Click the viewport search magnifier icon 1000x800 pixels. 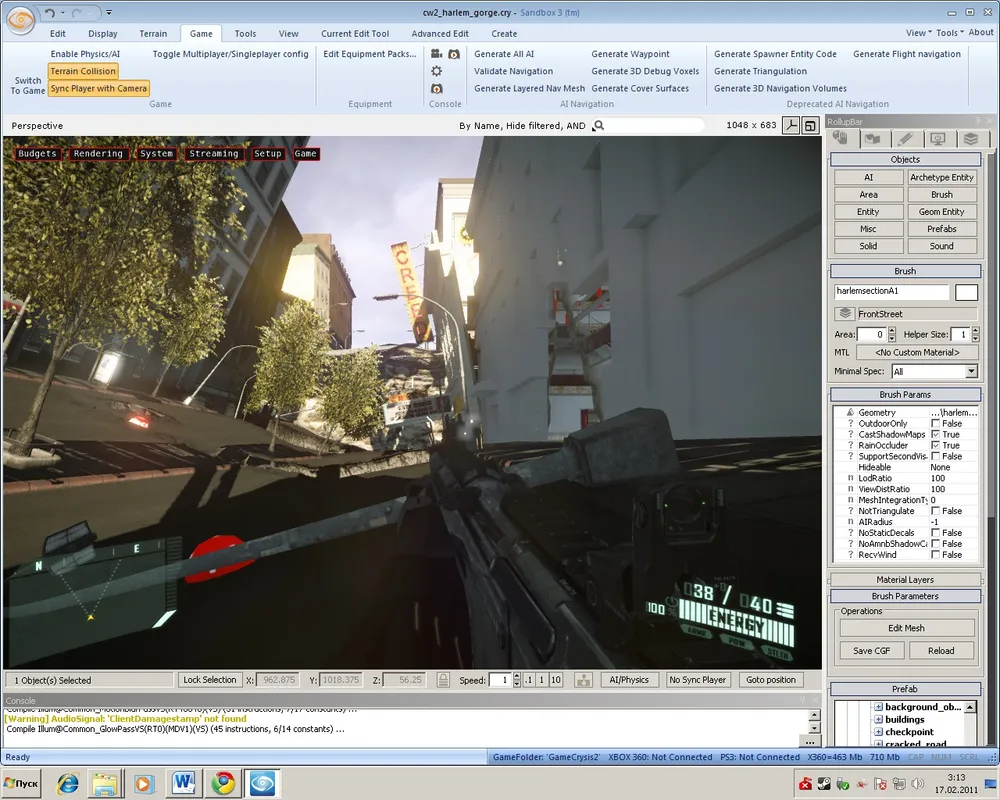point(599,126)
